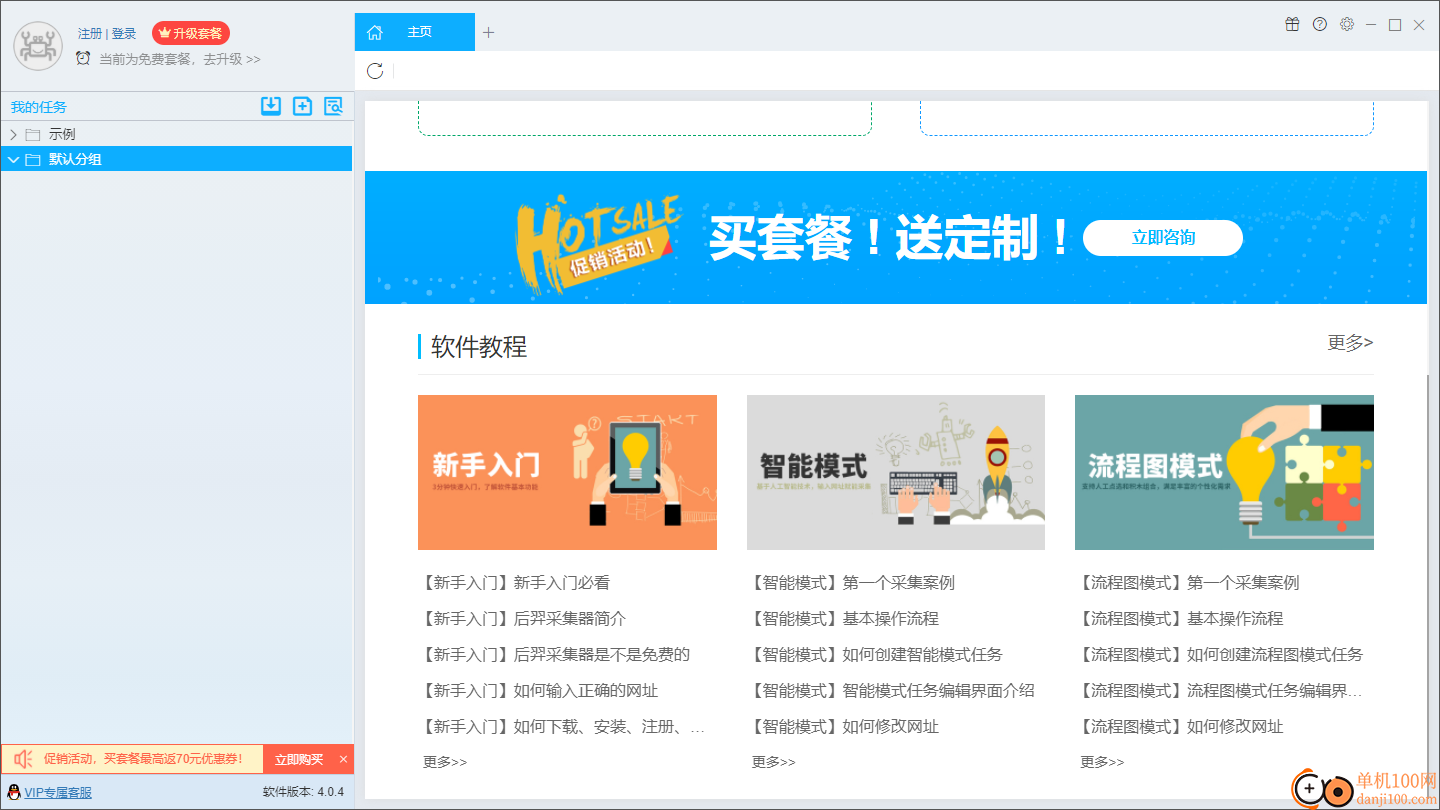The height and width of the screenshot is (810, 1440).
Task: Open 【新手入门】后羿采集器是不是免费的 article
Action: [x=556, y=655]
